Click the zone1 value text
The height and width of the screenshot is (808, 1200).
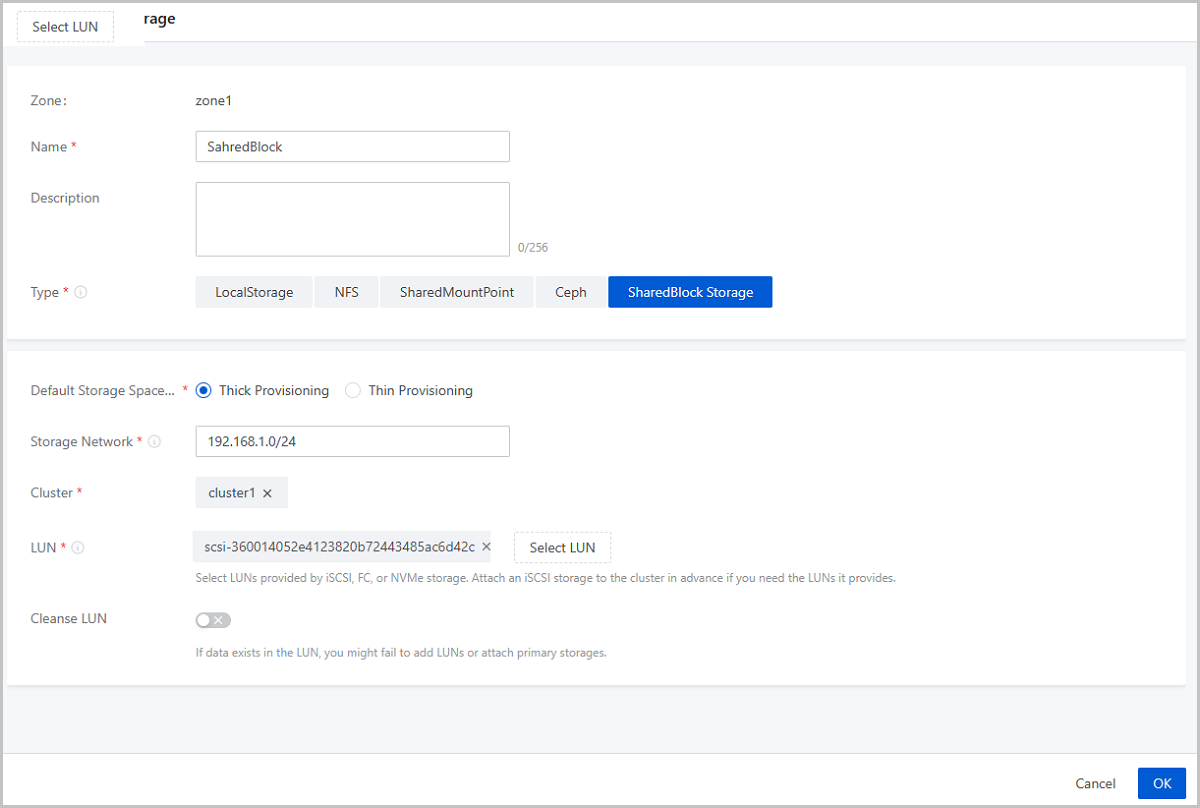pos(213,100)
